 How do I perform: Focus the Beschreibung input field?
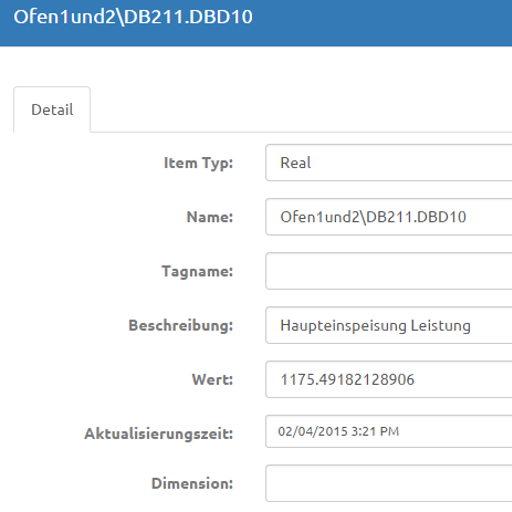[389, 325]
